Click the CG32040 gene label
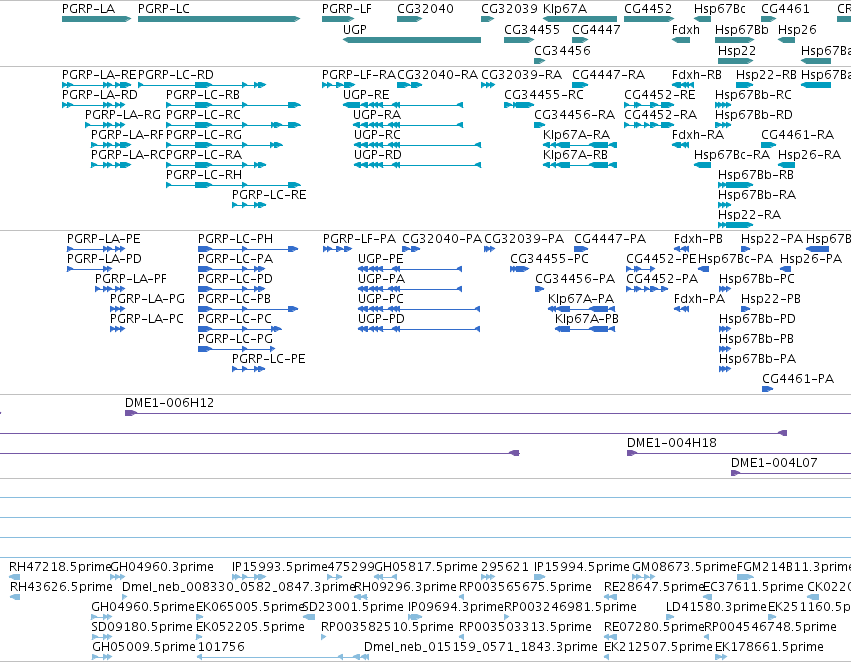851x662 pixels. click(x=426, y=9)
